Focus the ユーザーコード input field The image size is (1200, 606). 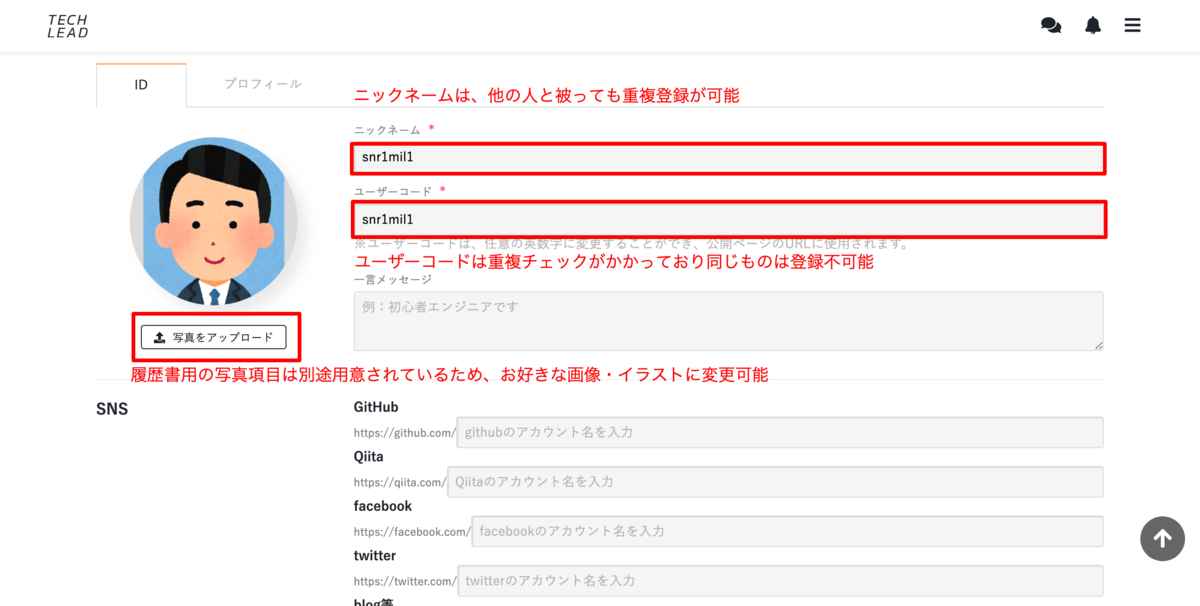click(728, 219)
